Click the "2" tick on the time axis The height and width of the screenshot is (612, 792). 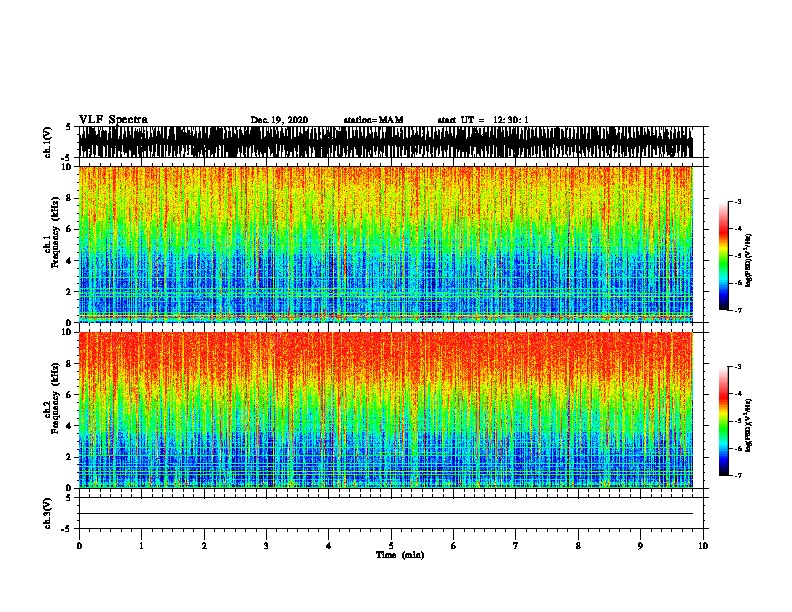coord(204,546)
